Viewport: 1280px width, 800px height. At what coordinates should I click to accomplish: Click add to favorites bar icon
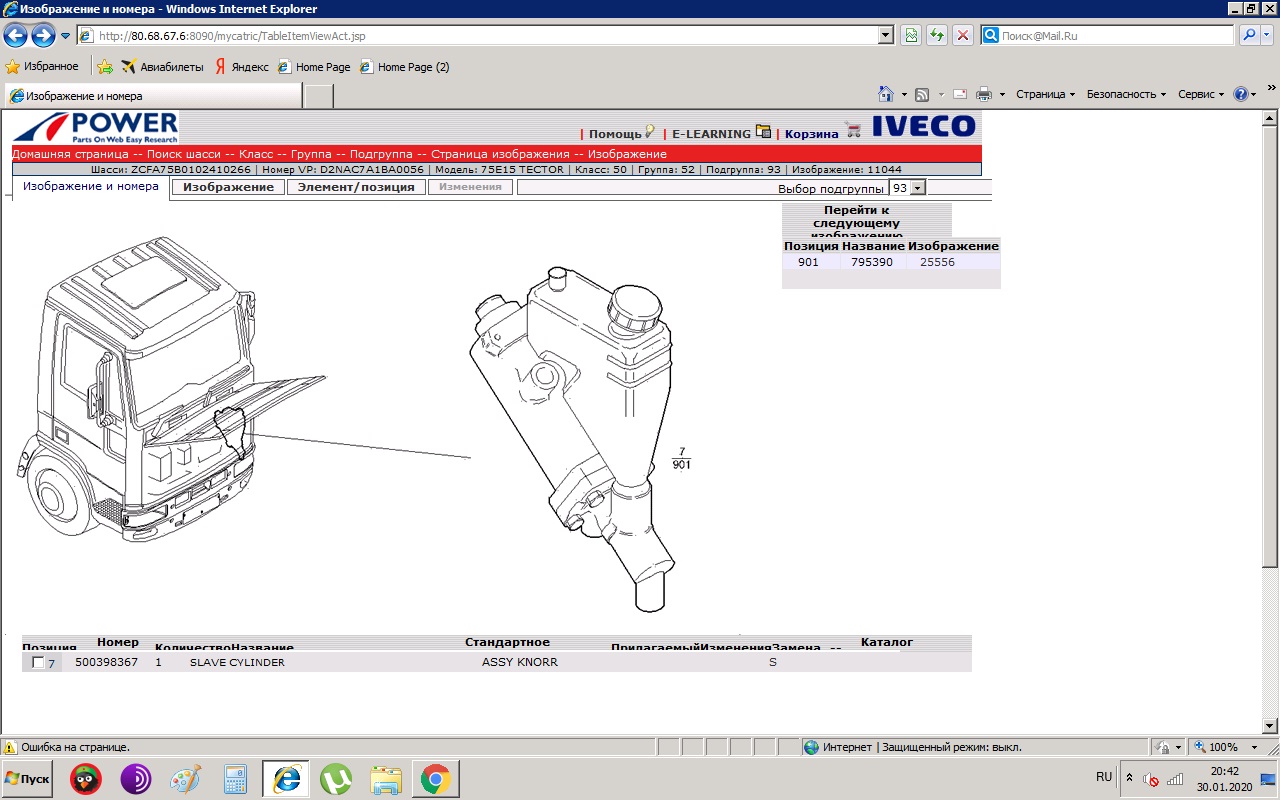(105, 67)
